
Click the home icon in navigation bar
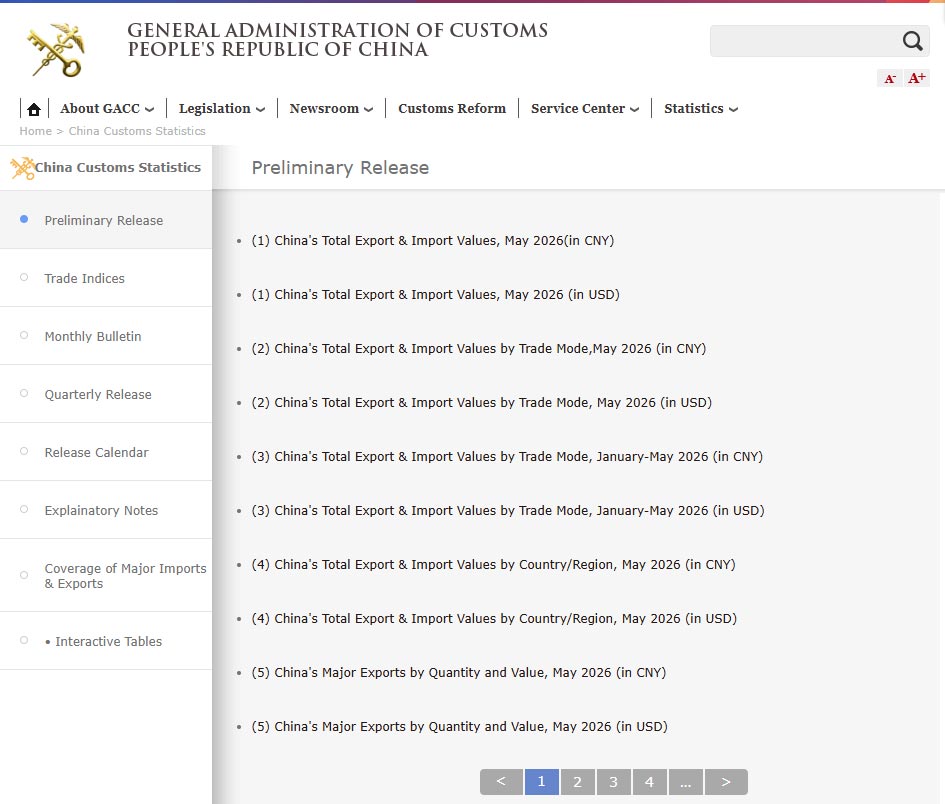(x=34, y=109)
